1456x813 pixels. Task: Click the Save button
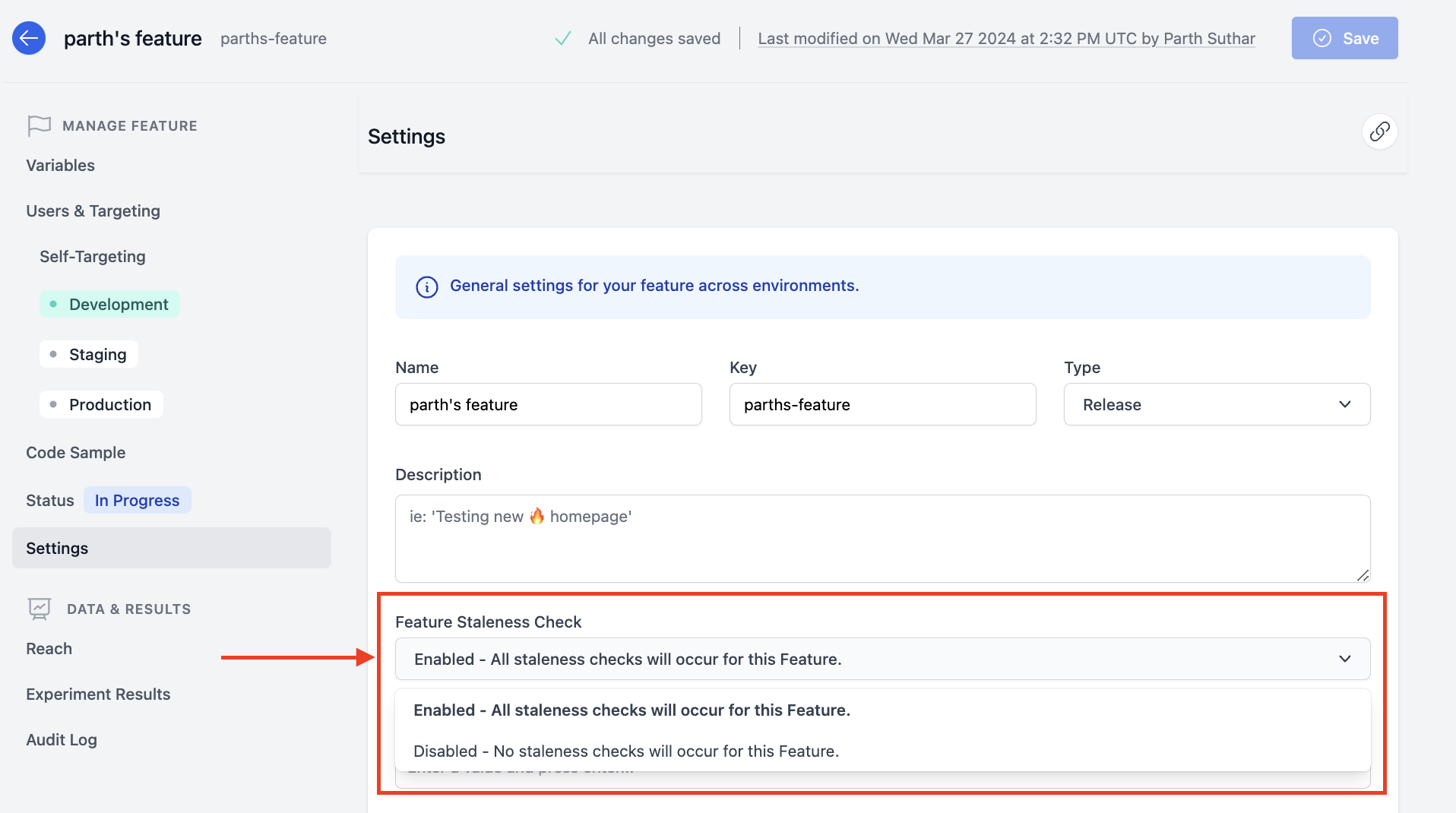point(1344,38)
